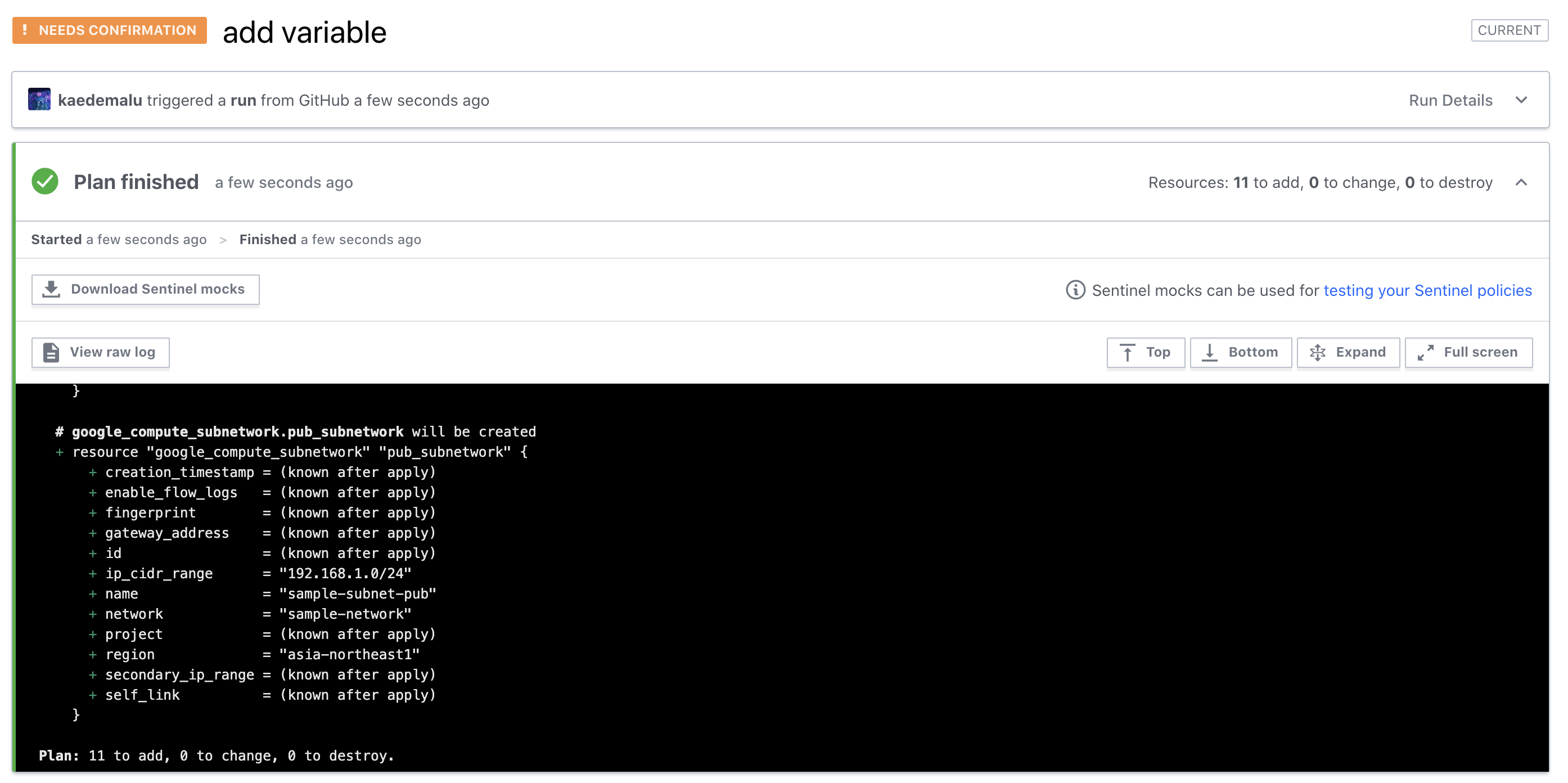Click the 'Finished a few seconds ago' text

[x=330, y=239]
